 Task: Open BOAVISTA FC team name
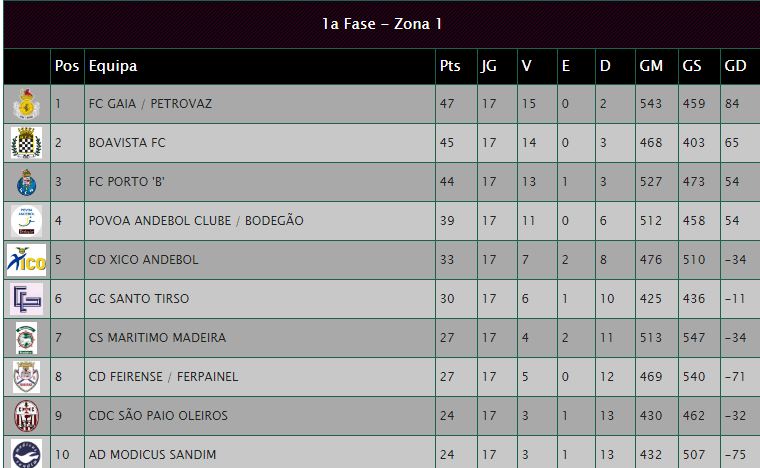[127, 142]
